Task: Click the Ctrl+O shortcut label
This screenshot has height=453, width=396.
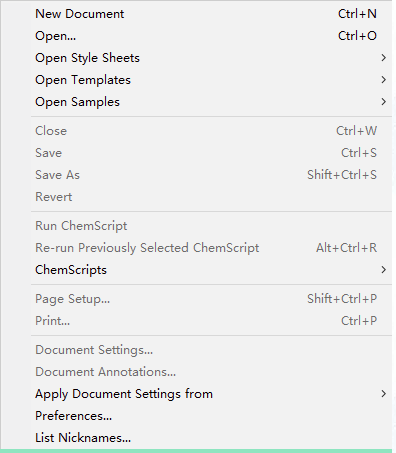Action: tap(357, 36)
